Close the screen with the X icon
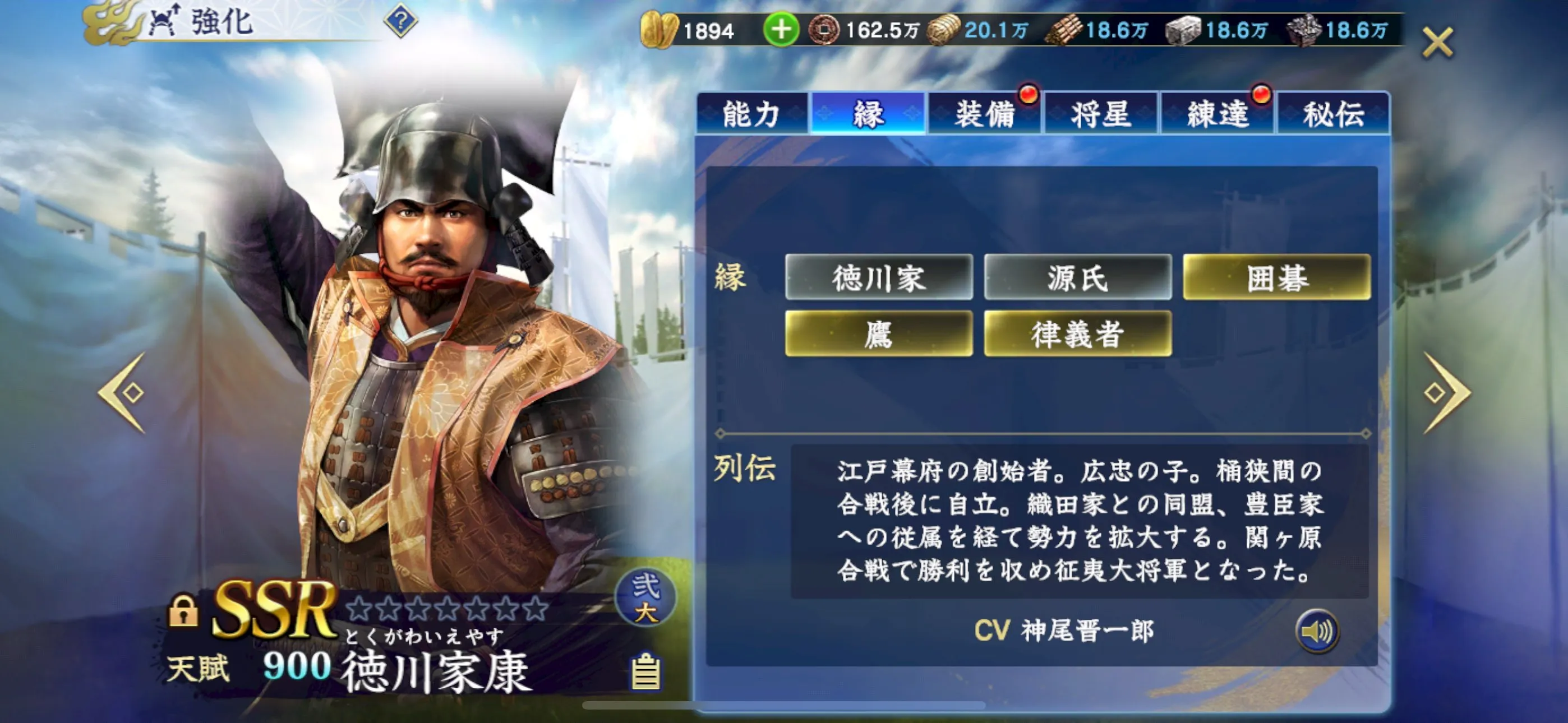Image resolution: width=1568 pixels, height=723 pixels. pos(1437,43)
